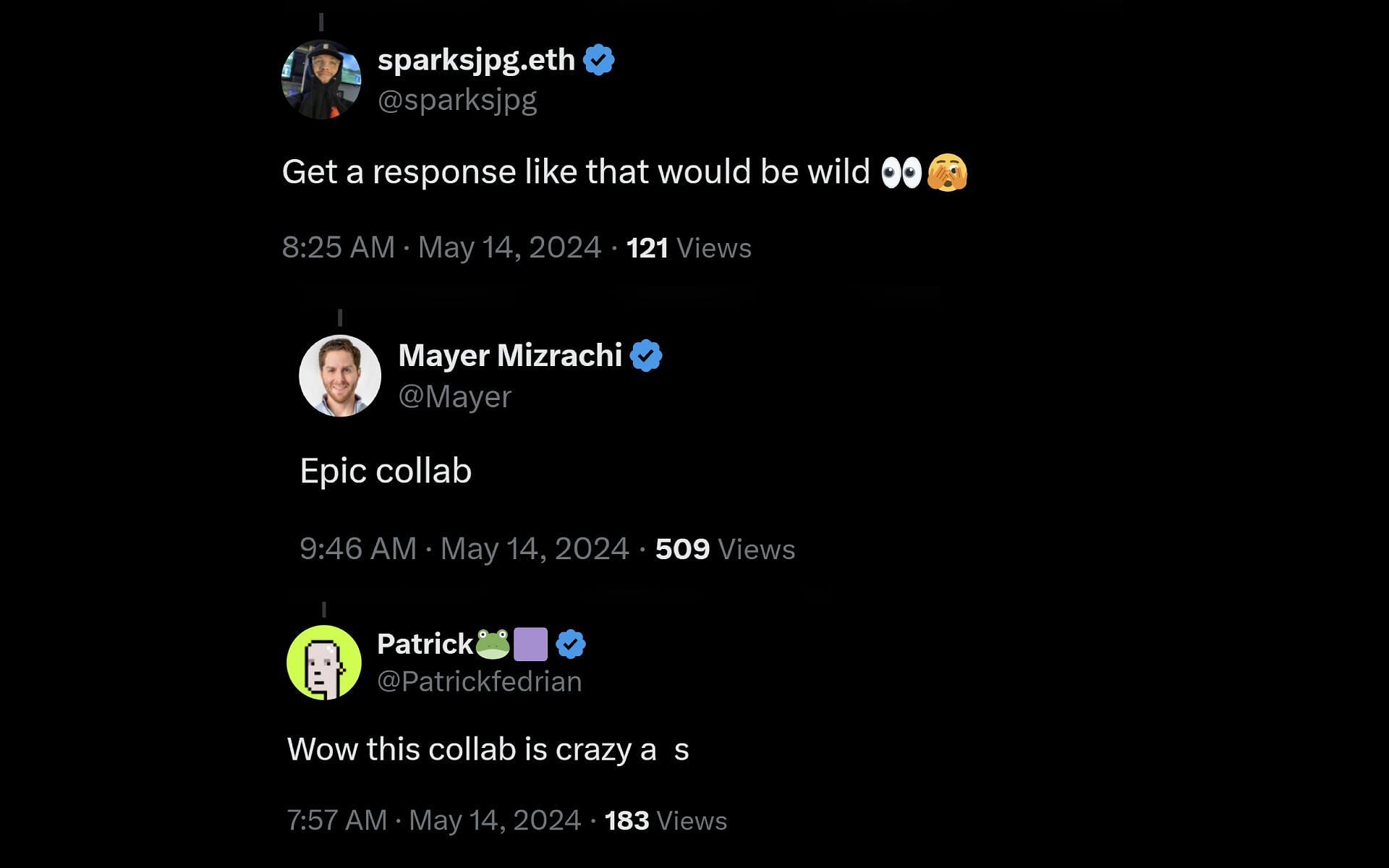The height and width of the screenshot is (868, 1389).
Task: Click the "Epic collab" tweet text
Action: coord(386,471)
